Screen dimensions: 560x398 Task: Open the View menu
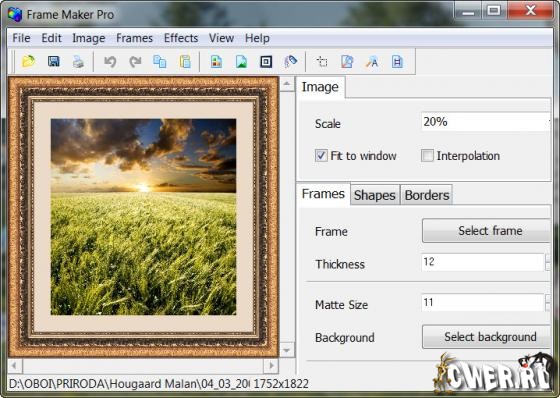pyautogui.click(x=221, y=38)
